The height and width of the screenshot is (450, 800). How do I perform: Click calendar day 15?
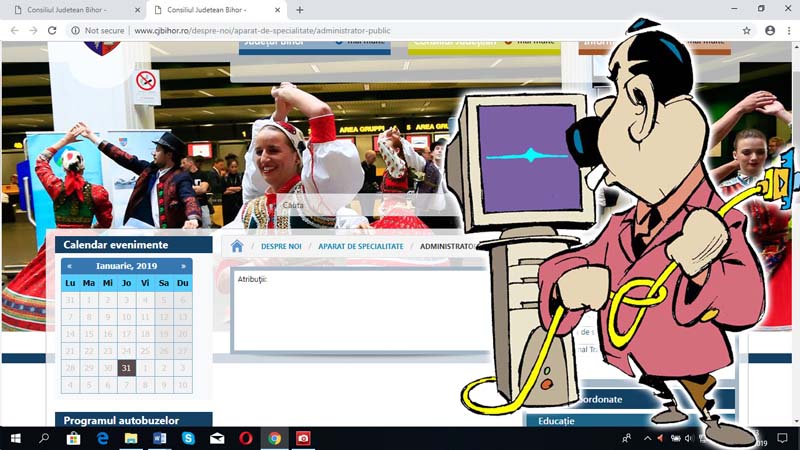pos(89,334)
